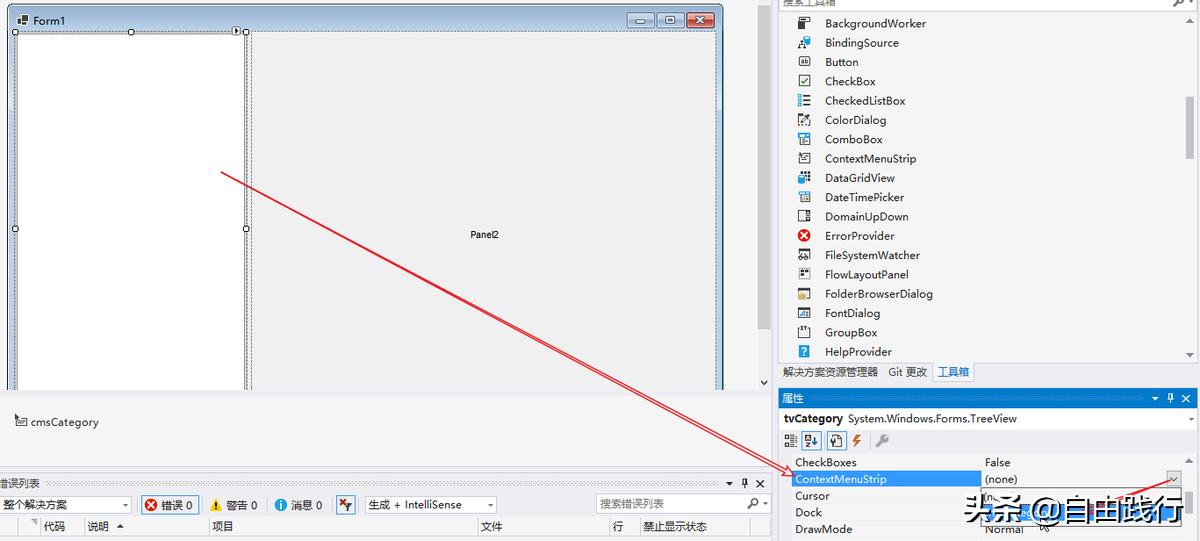
Task: Toggle the 警告 0 warnings filter
Action: (x=233, y=505)
